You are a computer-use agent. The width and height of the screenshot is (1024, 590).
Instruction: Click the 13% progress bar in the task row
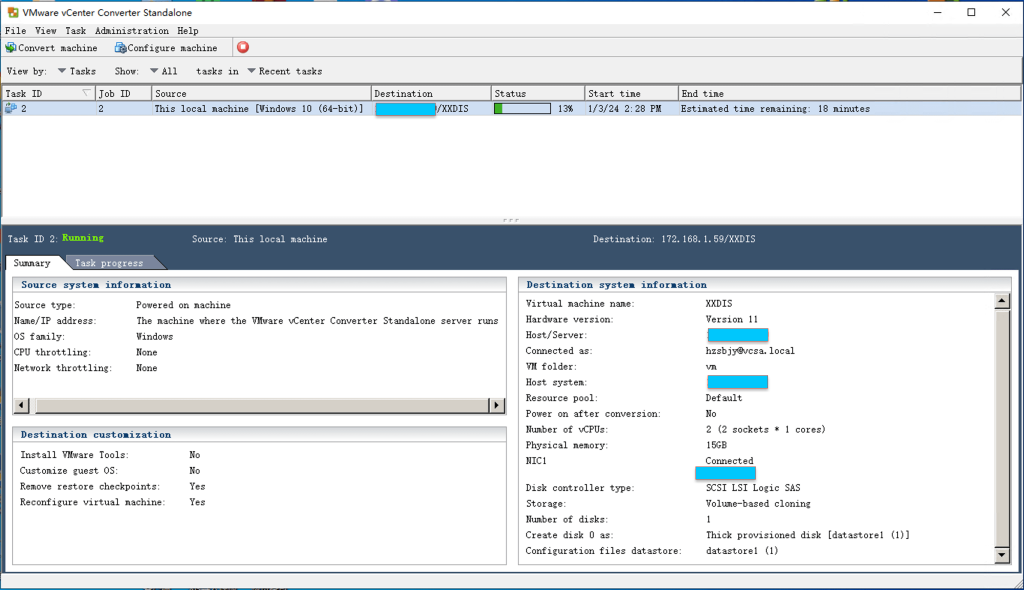pyautogui.click(x=522, y=108)
